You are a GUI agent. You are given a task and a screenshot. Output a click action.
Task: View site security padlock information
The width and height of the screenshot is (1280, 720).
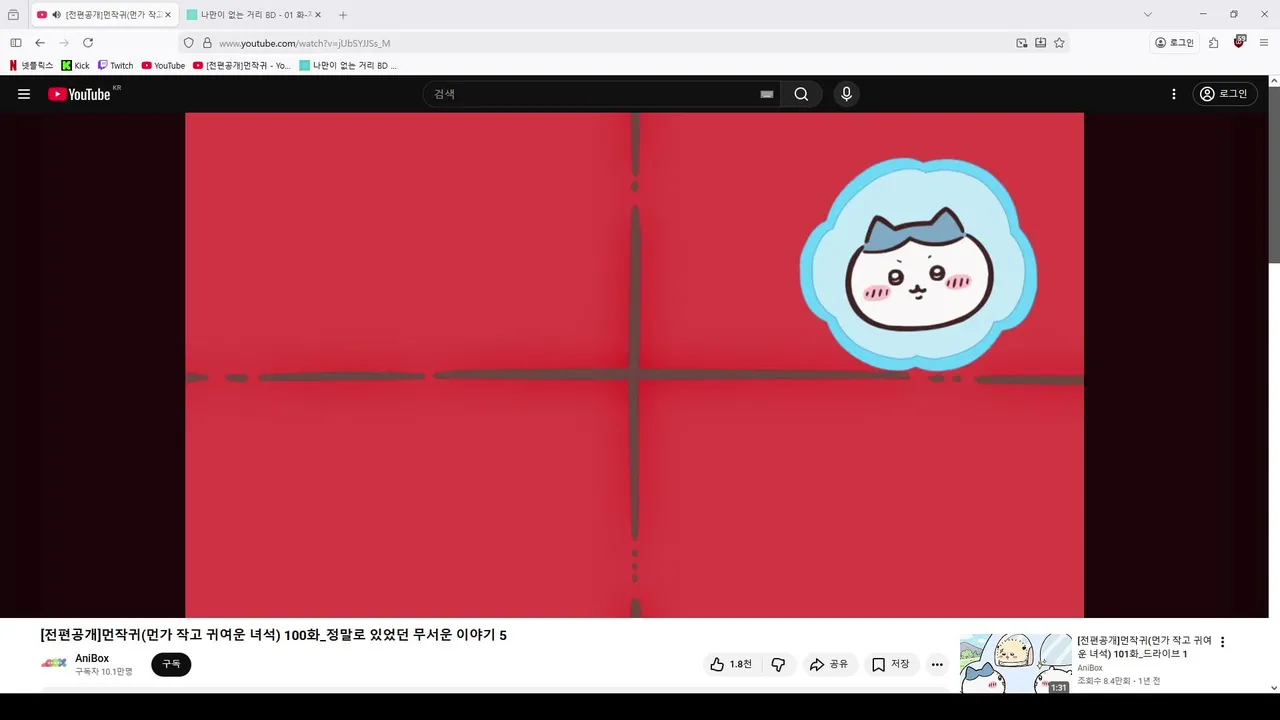[207, 43]
